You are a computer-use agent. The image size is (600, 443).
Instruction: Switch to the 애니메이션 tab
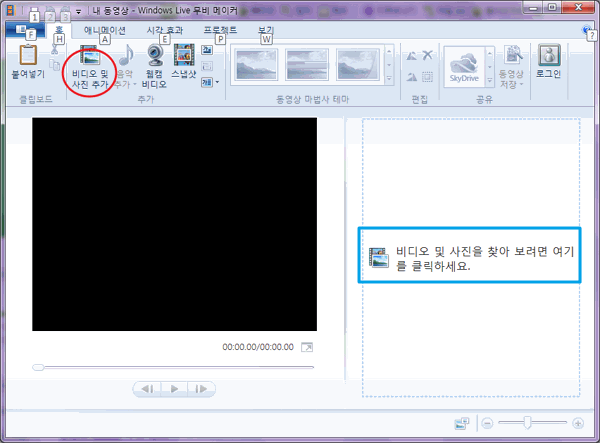tap(105, 30)
